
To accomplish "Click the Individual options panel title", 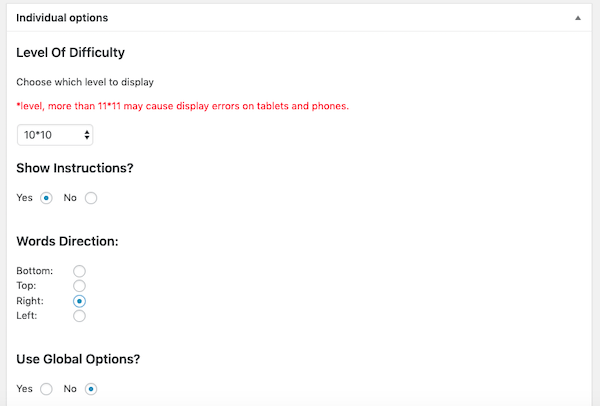I will [x=63, y=18].
